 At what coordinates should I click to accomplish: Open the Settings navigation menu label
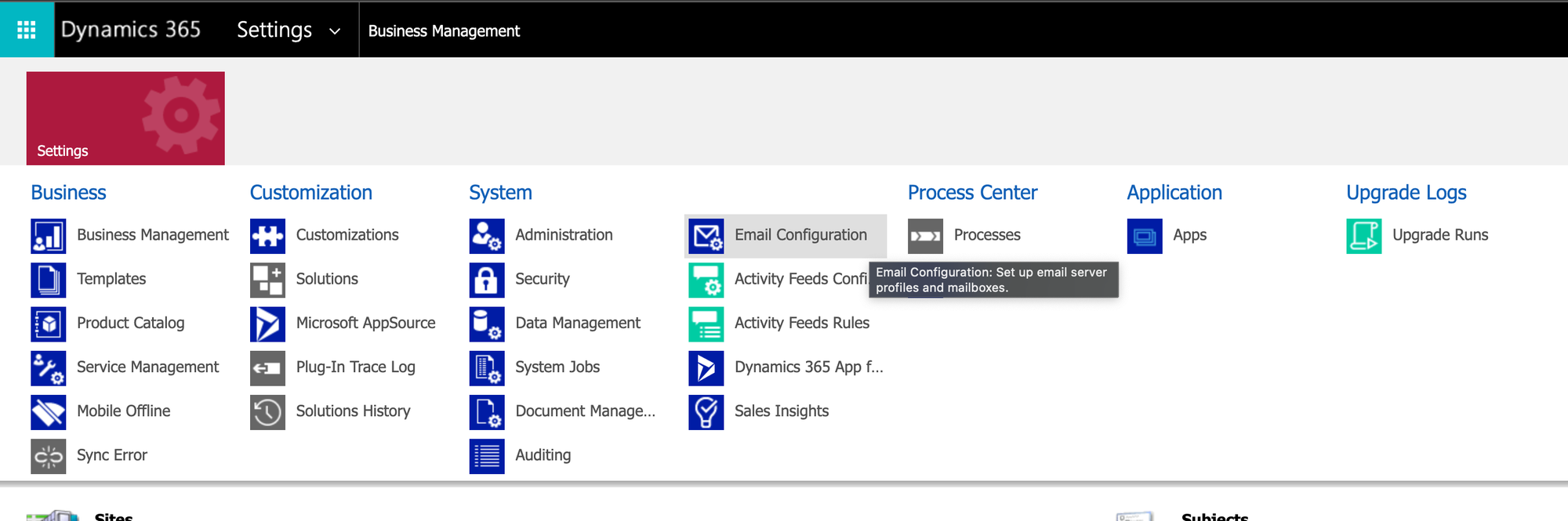274,30
